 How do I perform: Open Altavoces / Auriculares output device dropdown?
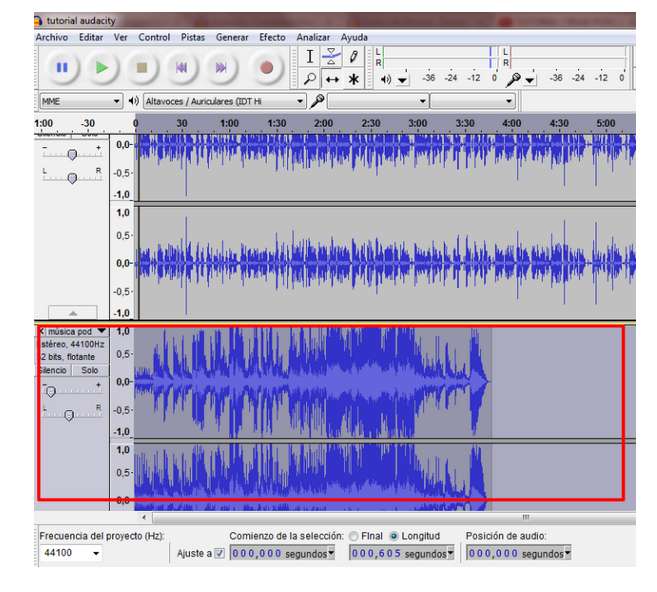(x=224, y=101)
